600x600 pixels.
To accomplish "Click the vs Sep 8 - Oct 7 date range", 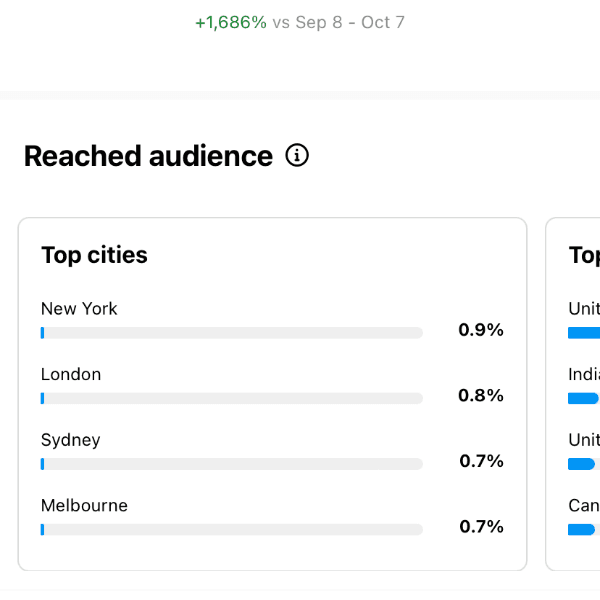I will [x=339, y=22].
